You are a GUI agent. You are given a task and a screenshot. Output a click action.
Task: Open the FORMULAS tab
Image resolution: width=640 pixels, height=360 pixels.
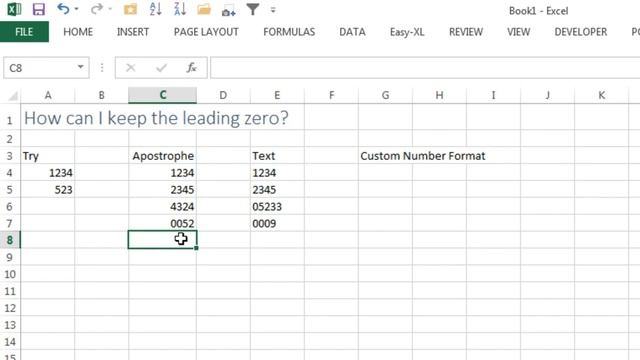click(x=289, y=32)
